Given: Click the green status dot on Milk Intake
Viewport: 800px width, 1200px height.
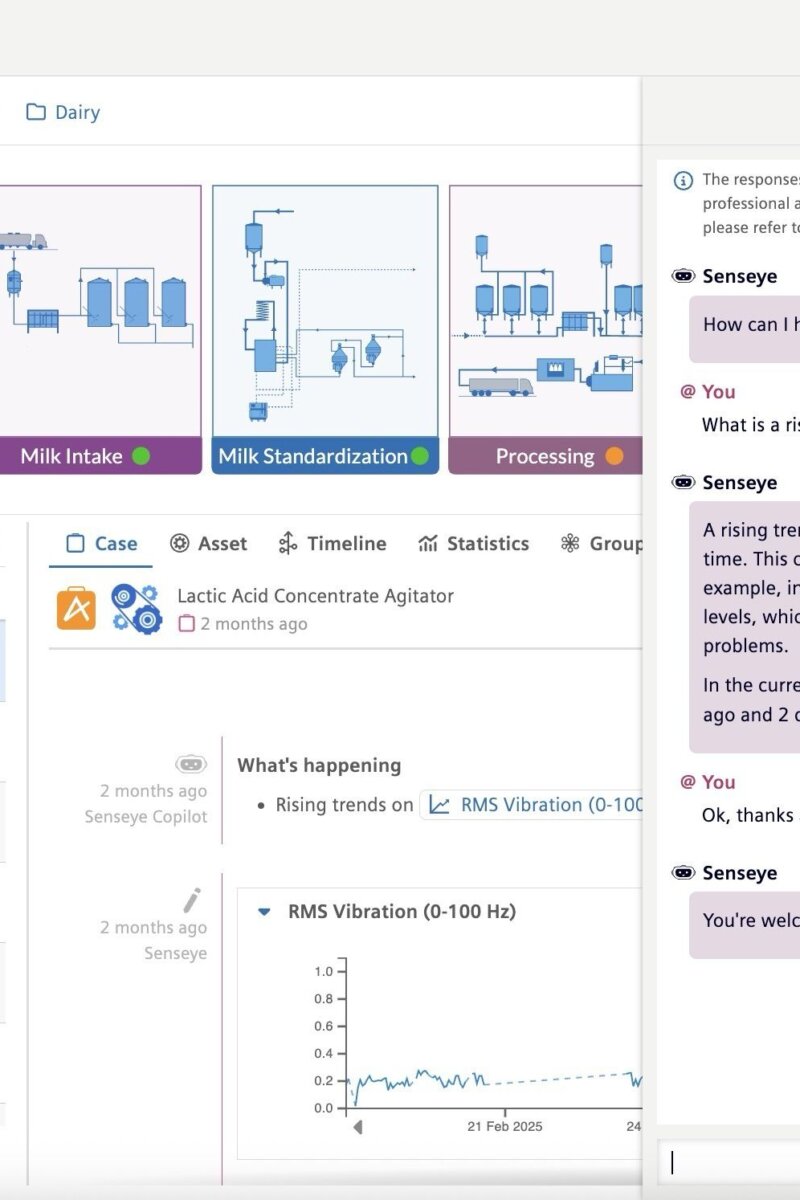Looking at the screenshot, I should 141,456.
